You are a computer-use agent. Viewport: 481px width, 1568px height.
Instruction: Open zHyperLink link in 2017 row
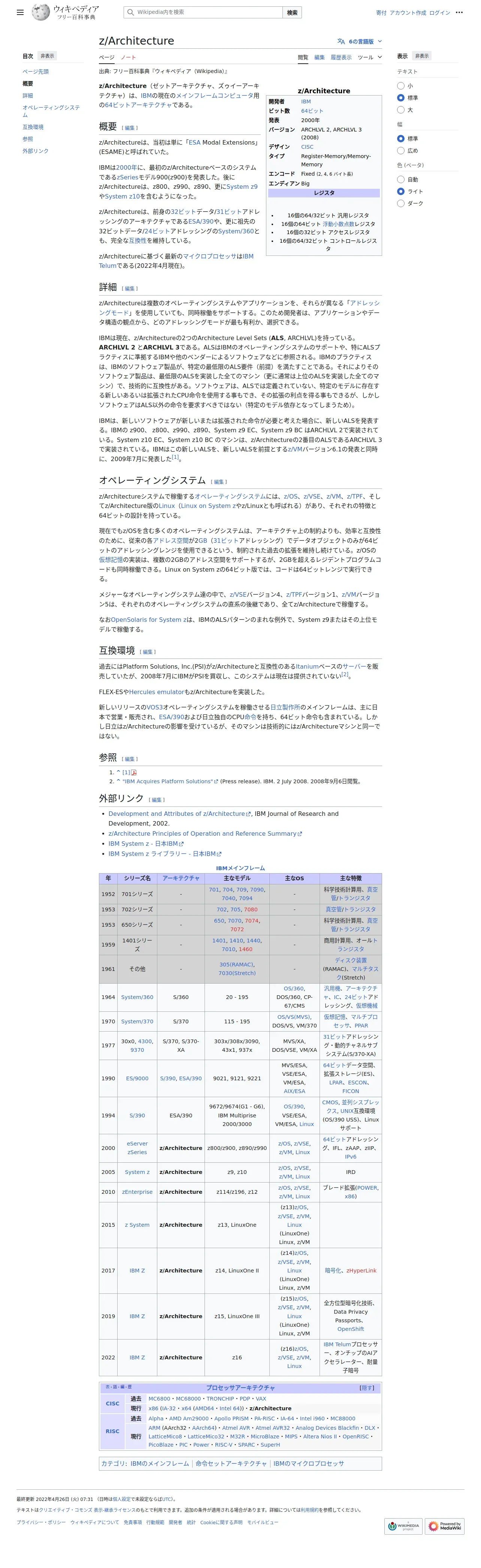(361, 1270)
